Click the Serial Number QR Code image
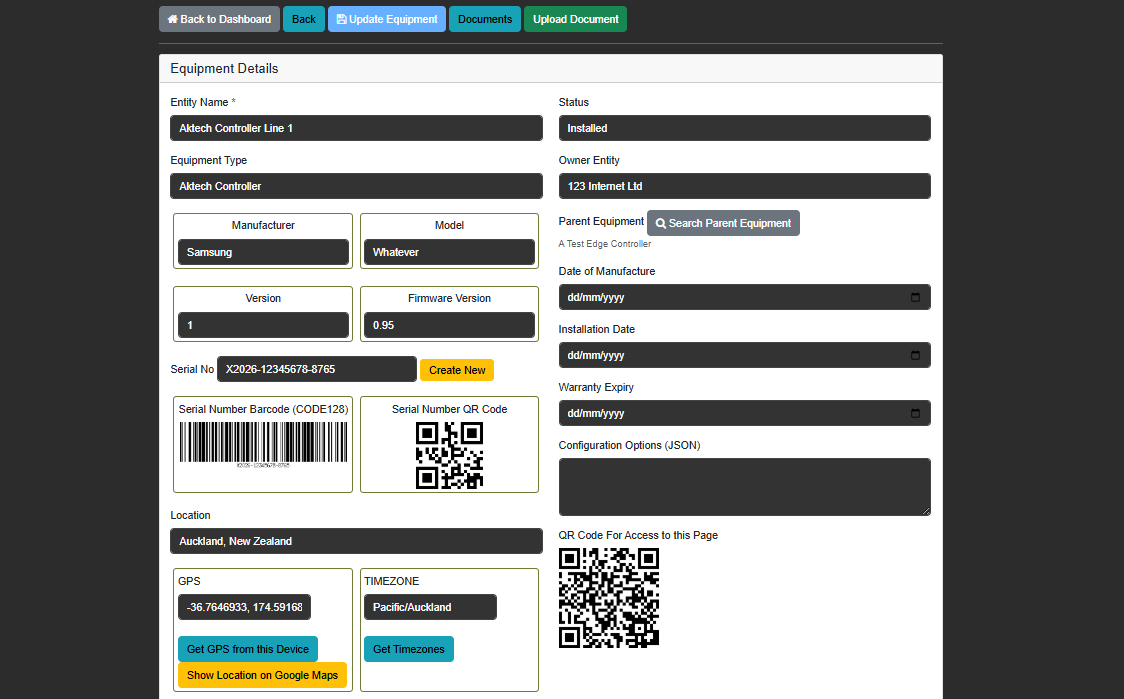Screen dimensions: 1124x699 449,455
